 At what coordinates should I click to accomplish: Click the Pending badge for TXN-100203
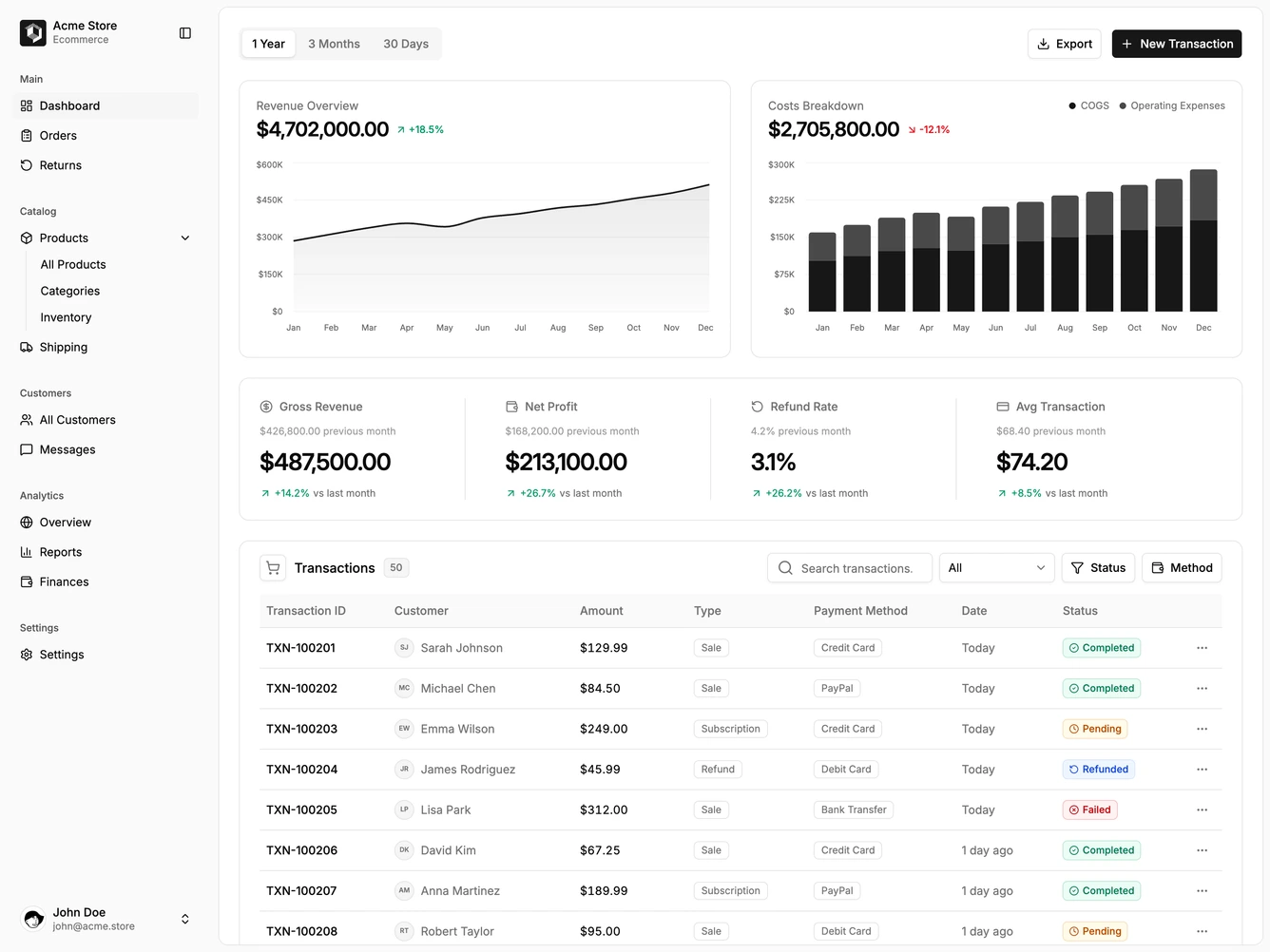[1095, 729]
